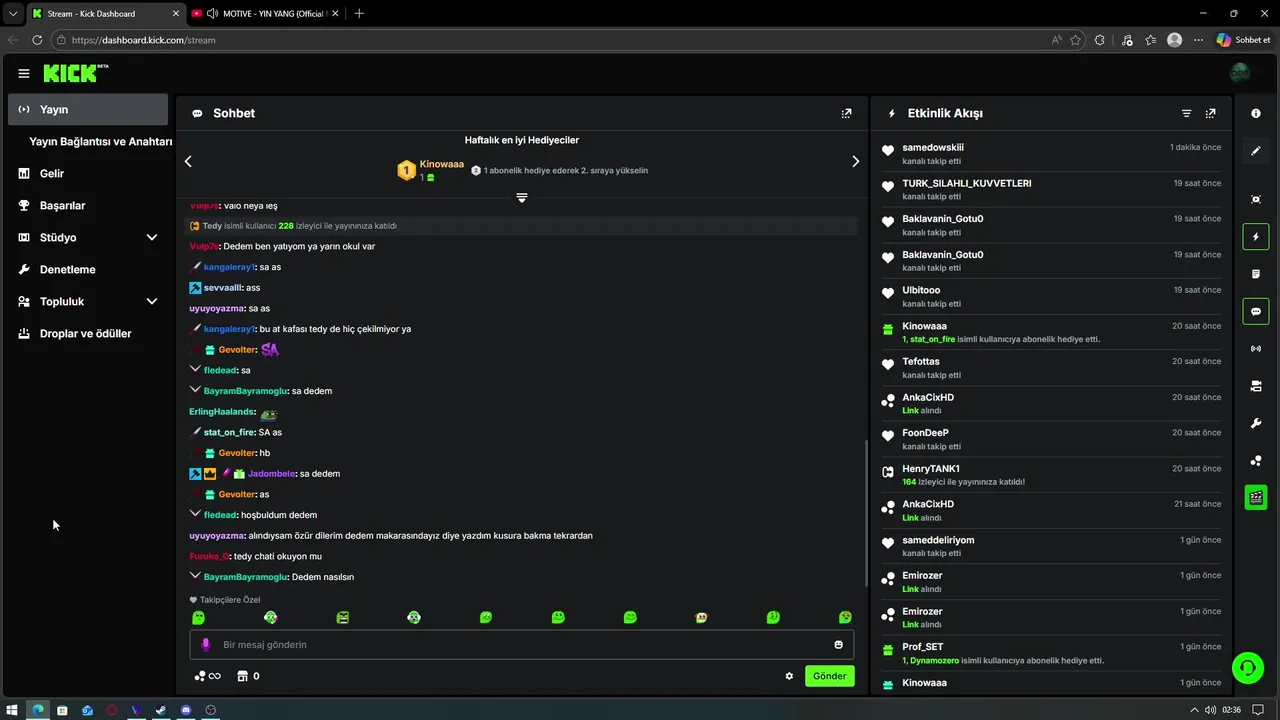Go to next weekly gifter slide
1280x720 pixels.
855,161
